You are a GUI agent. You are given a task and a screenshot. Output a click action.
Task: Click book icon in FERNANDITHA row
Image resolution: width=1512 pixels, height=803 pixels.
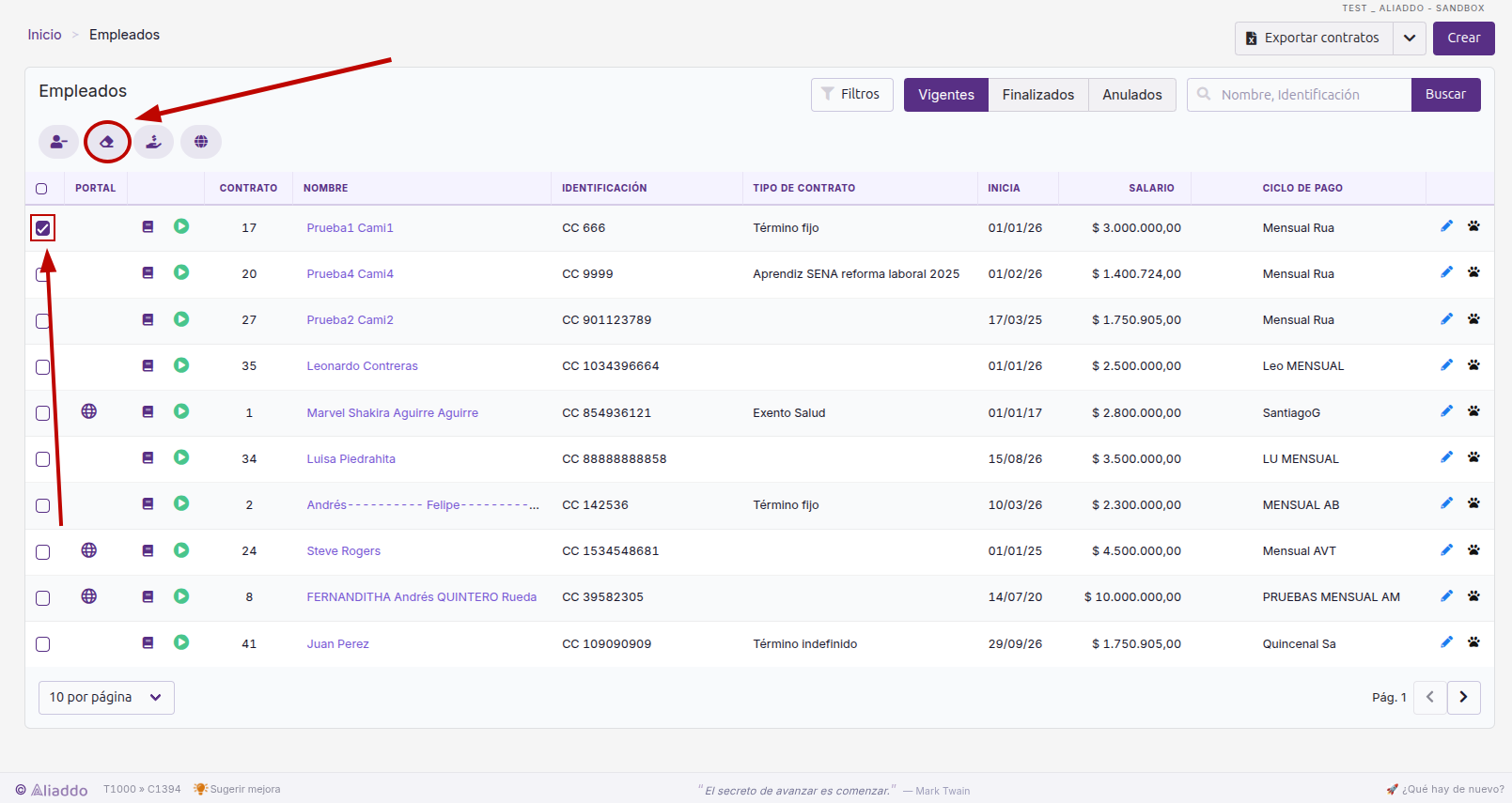pos(148,596)
